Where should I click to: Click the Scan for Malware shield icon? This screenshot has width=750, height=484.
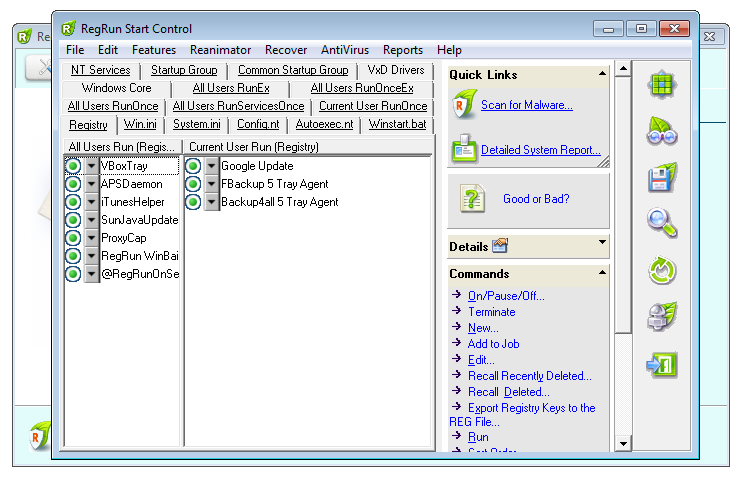coord(464,104)
